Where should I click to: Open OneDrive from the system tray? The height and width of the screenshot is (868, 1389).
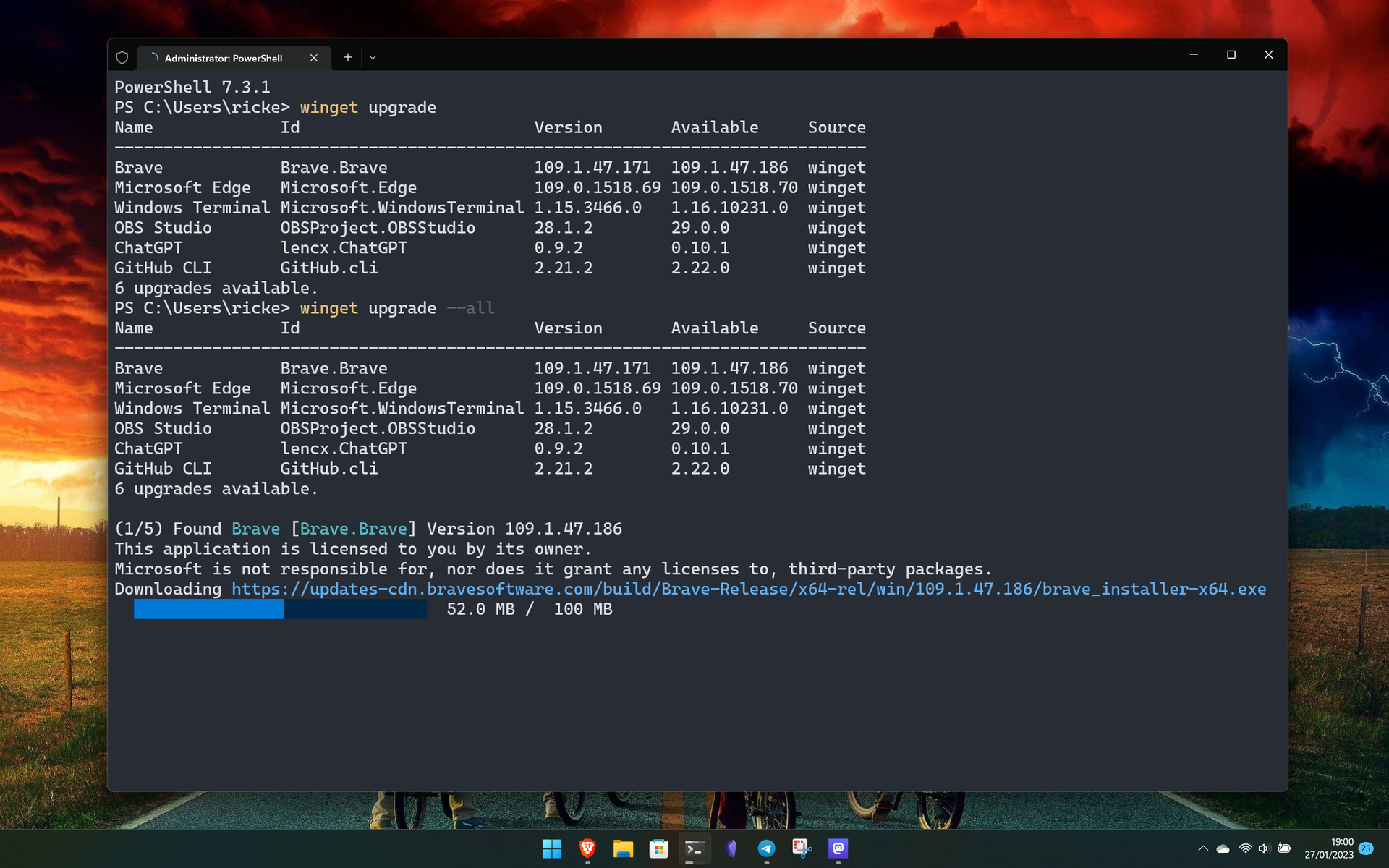1223,848
